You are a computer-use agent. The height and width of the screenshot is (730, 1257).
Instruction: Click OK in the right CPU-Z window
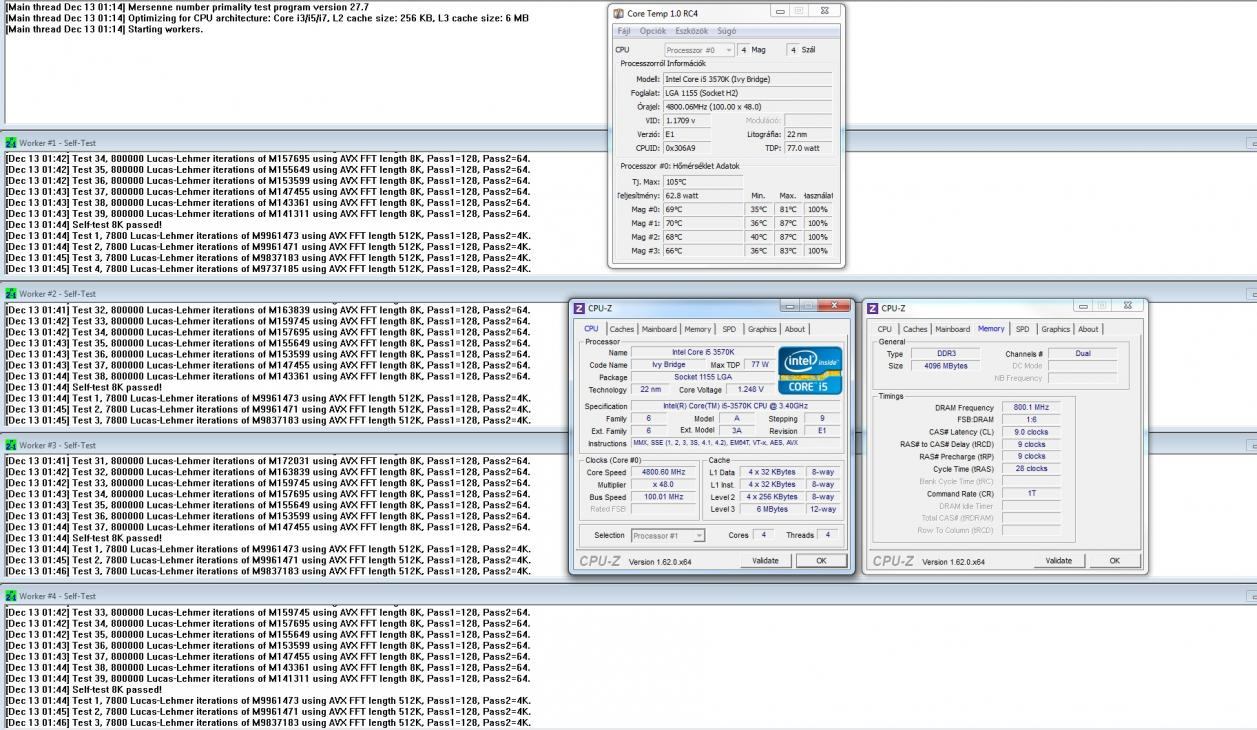coord(1114,561)
